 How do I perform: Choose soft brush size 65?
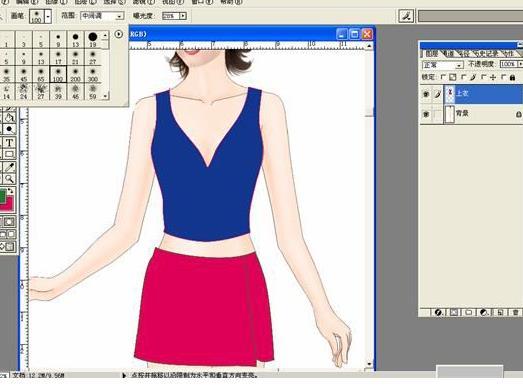click(x=41, y=74)
